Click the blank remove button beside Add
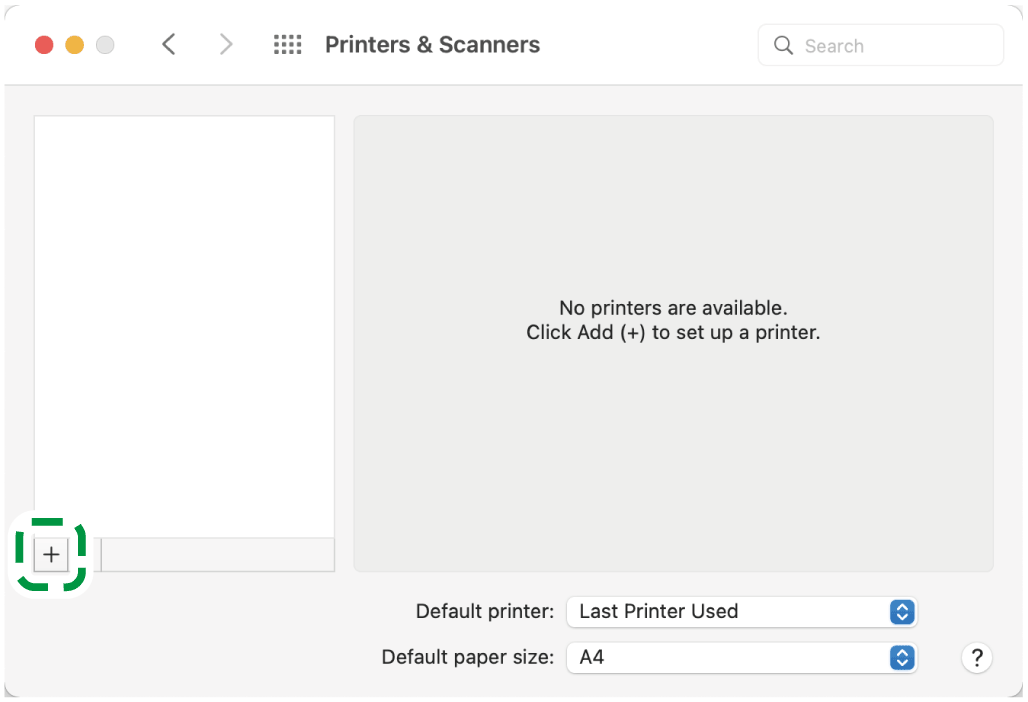 [x=85, y=555]
